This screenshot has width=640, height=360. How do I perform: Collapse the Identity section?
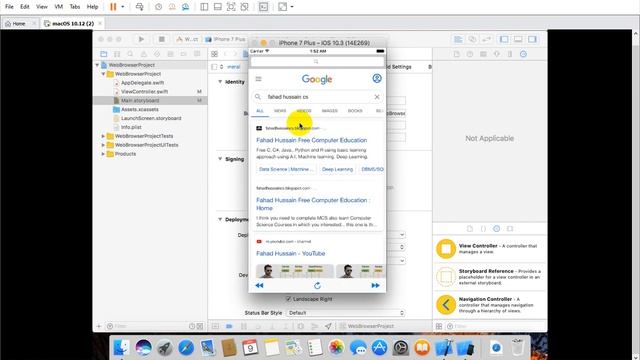(220, 82)
